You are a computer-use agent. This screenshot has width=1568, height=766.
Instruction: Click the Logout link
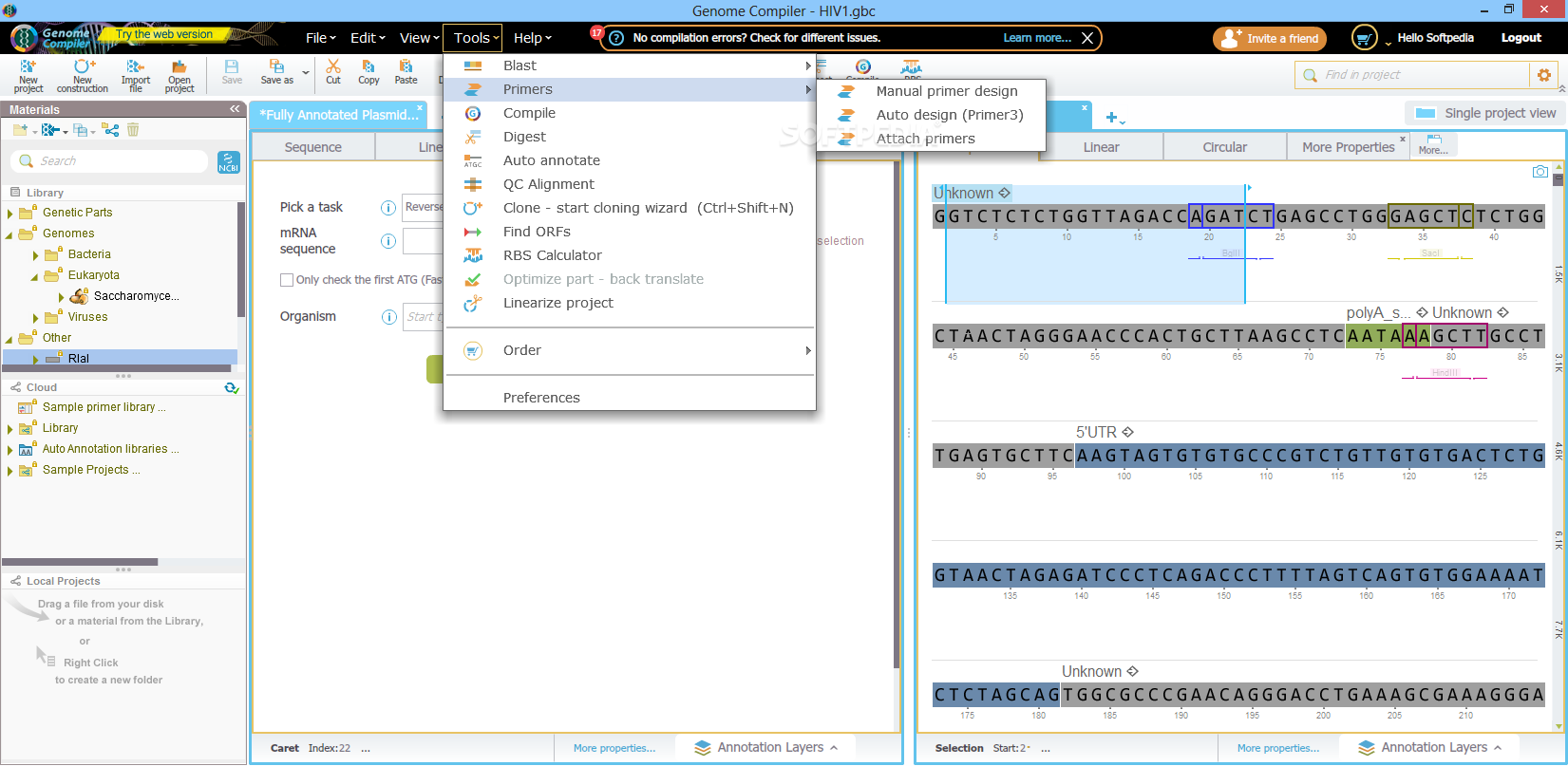point(1521,38)
